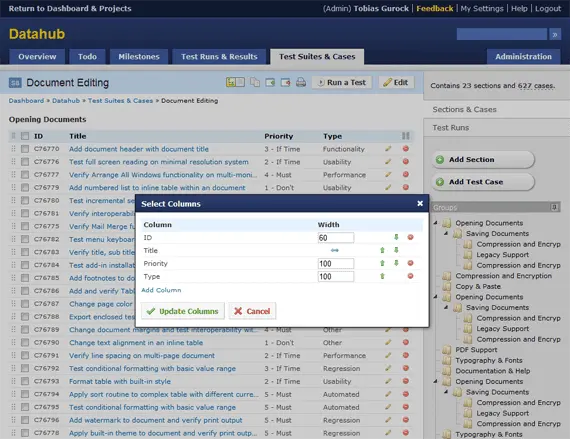Viewport: 570px width, 439px height.
Task: Click the export cases icon with red arrow
Action: 285,82
